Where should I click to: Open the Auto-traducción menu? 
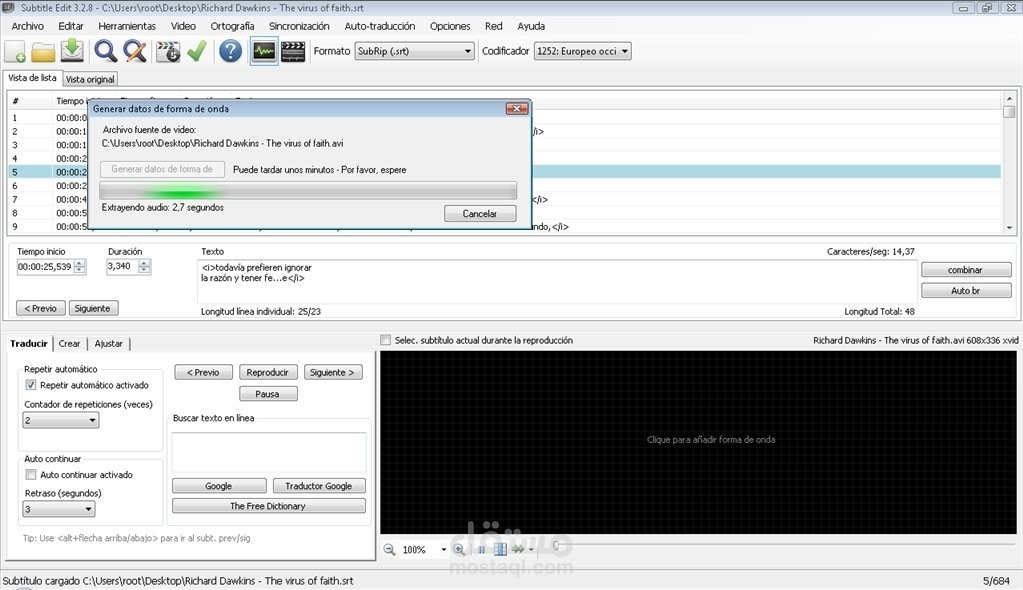click(380, 26)
